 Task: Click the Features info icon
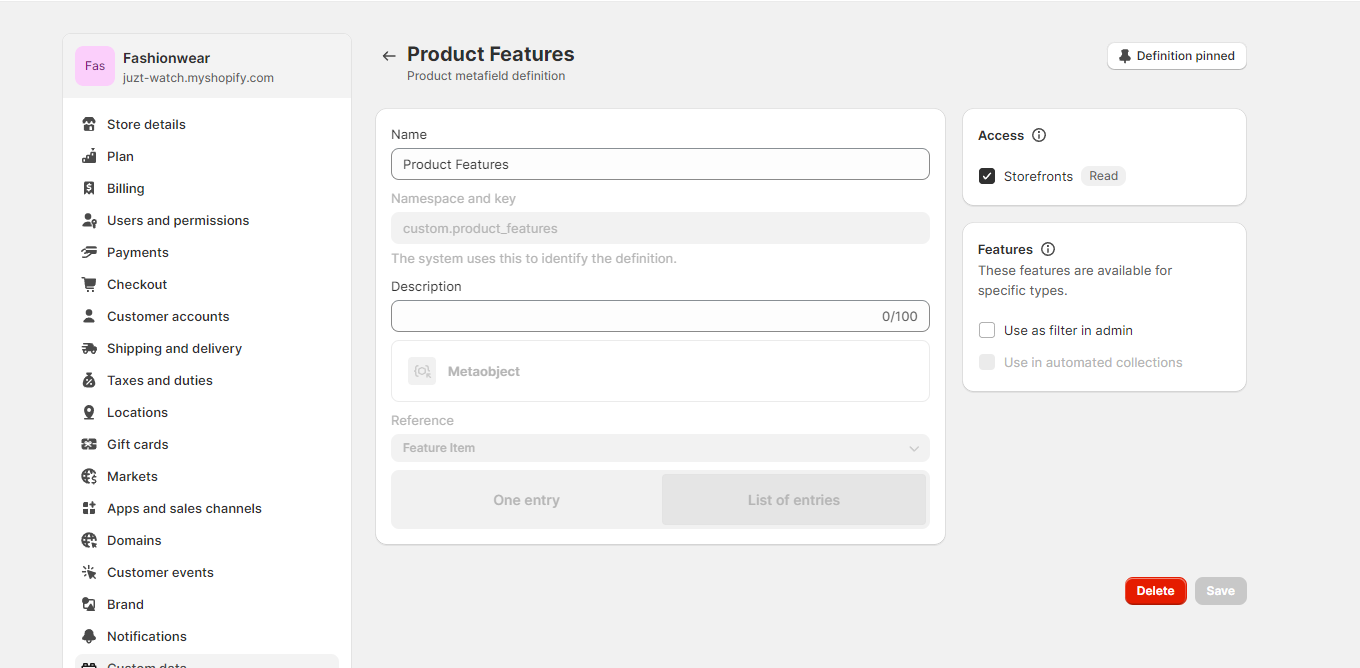pos(1048,249)
